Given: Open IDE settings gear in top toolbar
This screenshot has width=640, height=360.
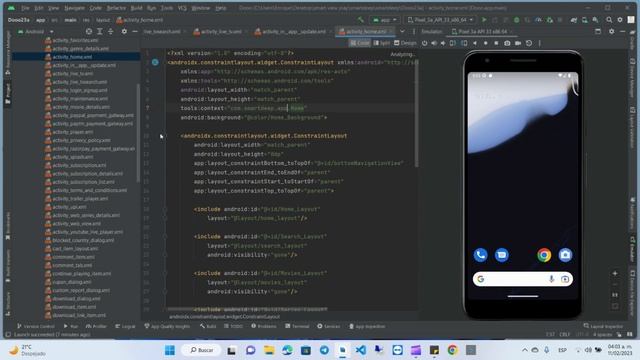Looking at the screenshot, I should click(x=620, y=20).
